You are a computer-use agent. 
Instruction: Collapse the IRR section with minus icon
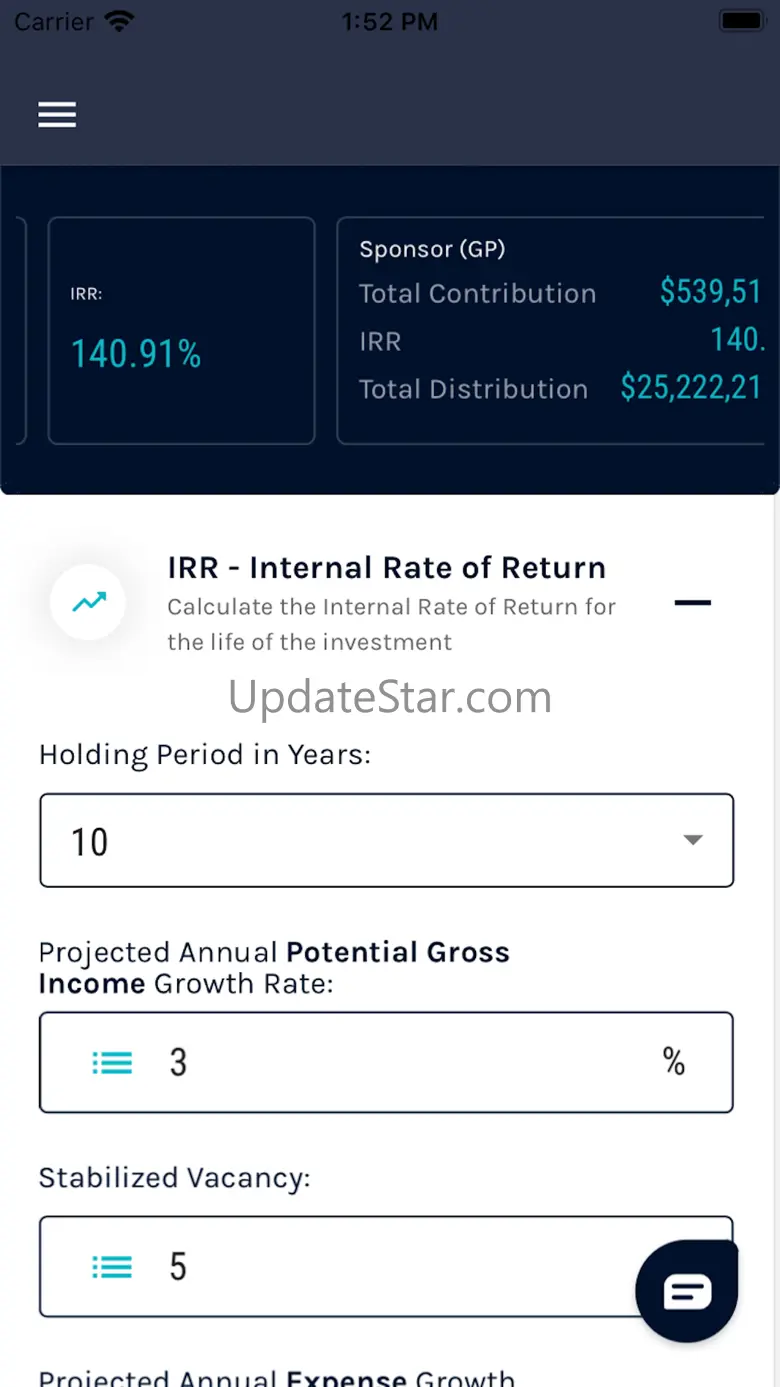[692, 603]
